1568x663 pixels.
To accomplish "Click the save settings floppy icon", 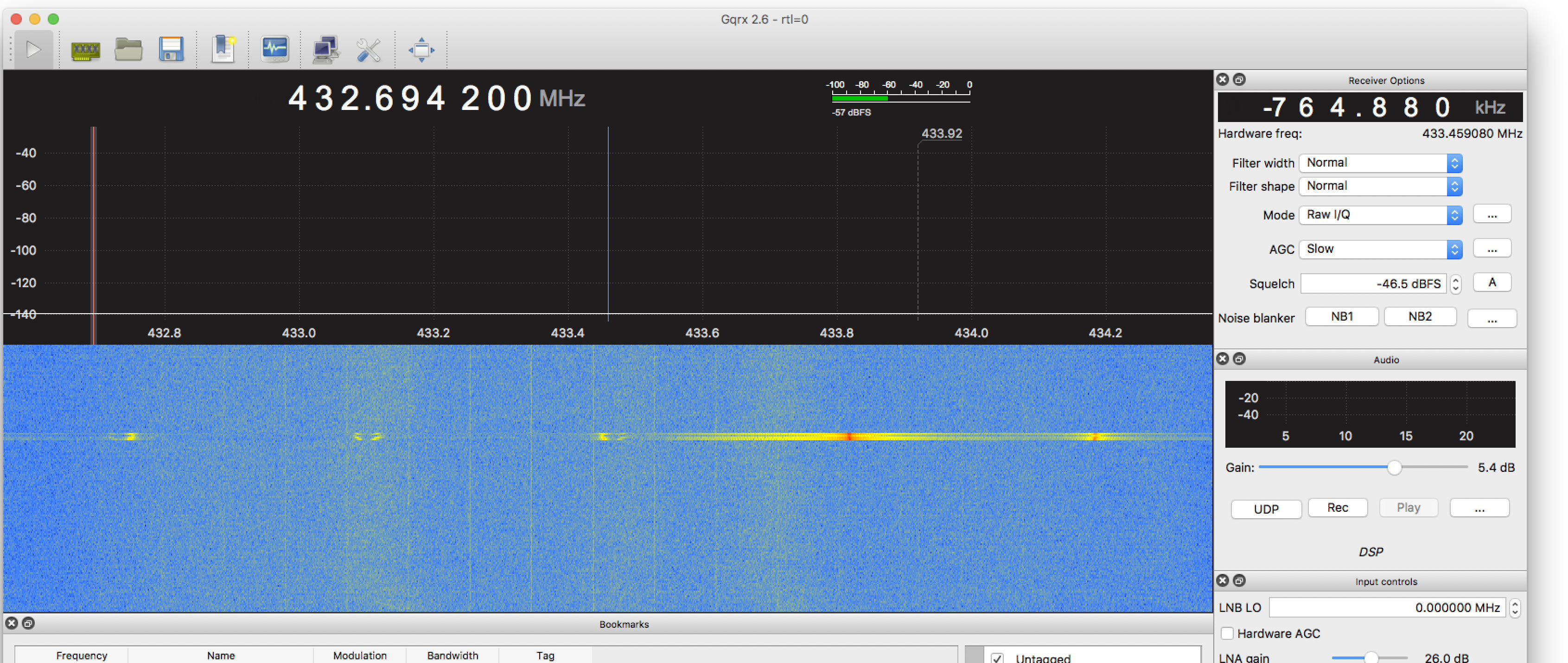I will 171,50.
